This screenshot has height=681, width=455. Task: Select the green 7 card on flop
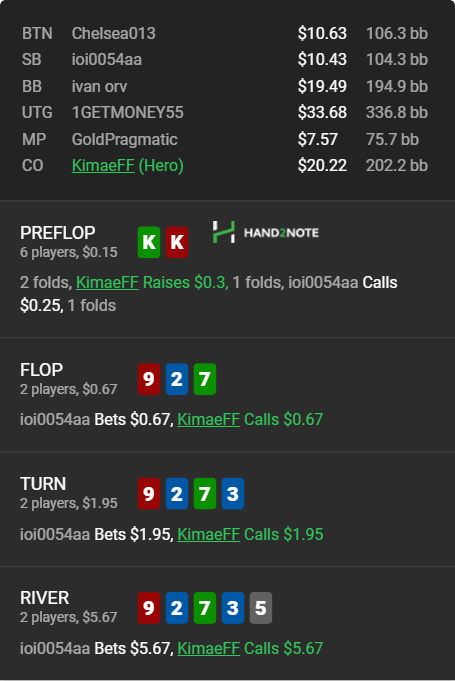coord(204,379)
